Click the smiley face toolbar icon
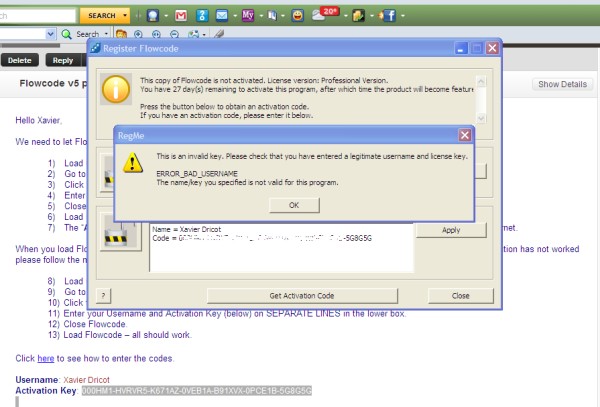600x407 pixels. pos(297,16)
